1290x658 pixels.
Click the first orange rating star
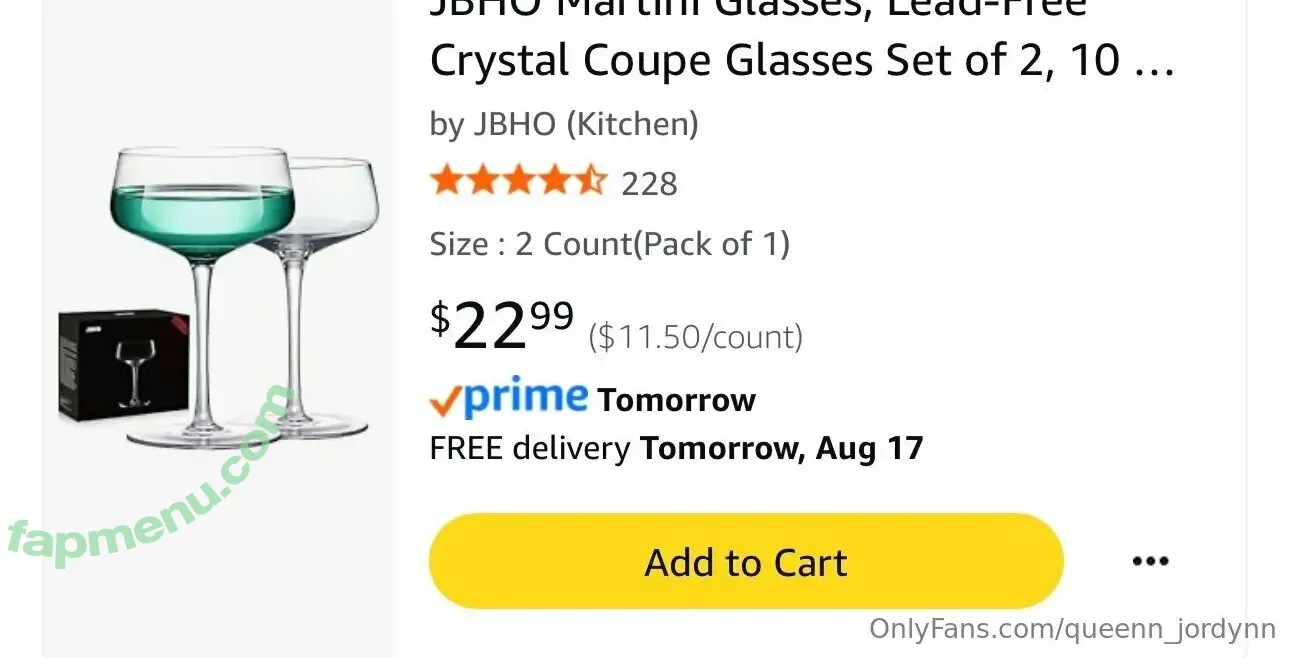pyautogui.click(x=445, y=182)
